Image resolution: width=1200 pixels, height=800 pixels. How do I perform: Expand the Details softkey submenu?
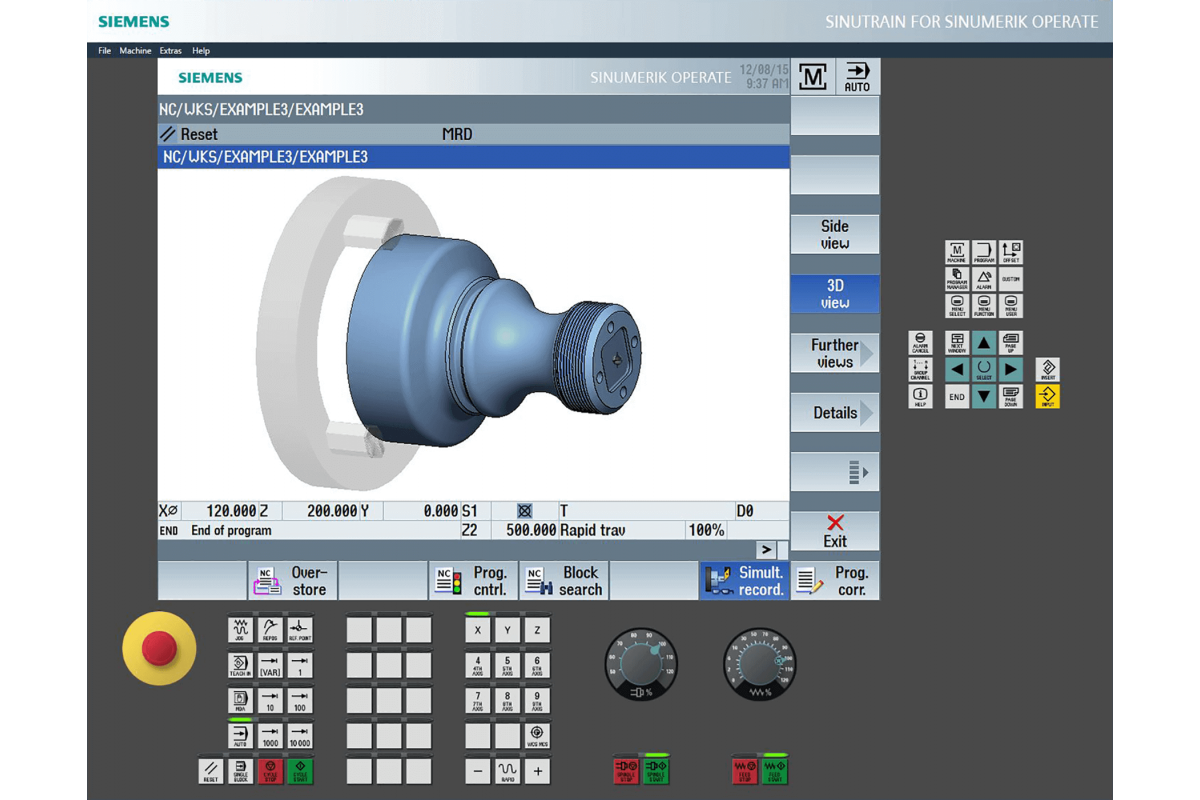click(x=835, y=413)
